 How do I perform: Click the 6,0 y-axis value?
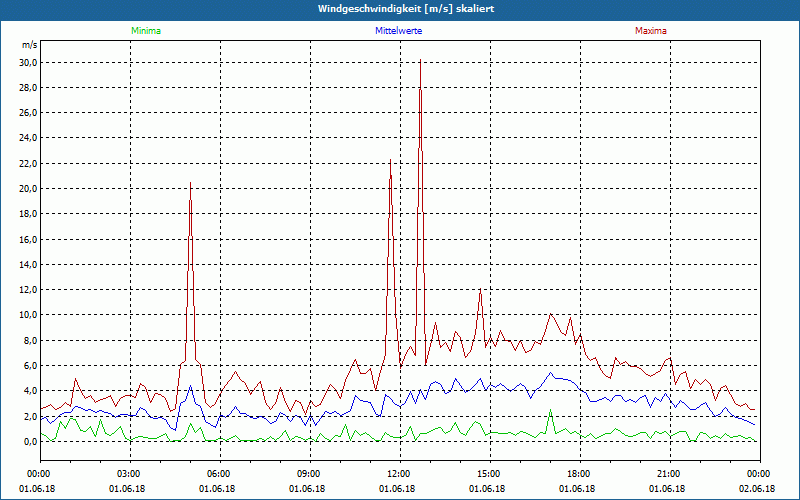click(x=31, y=366)
